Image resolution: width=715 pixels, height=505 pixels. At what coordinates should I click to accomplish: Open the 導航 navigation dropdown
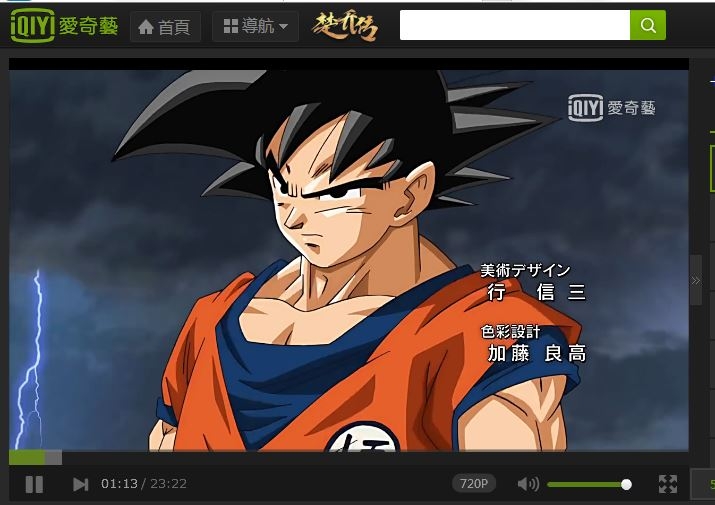click(x=255, y=26)
